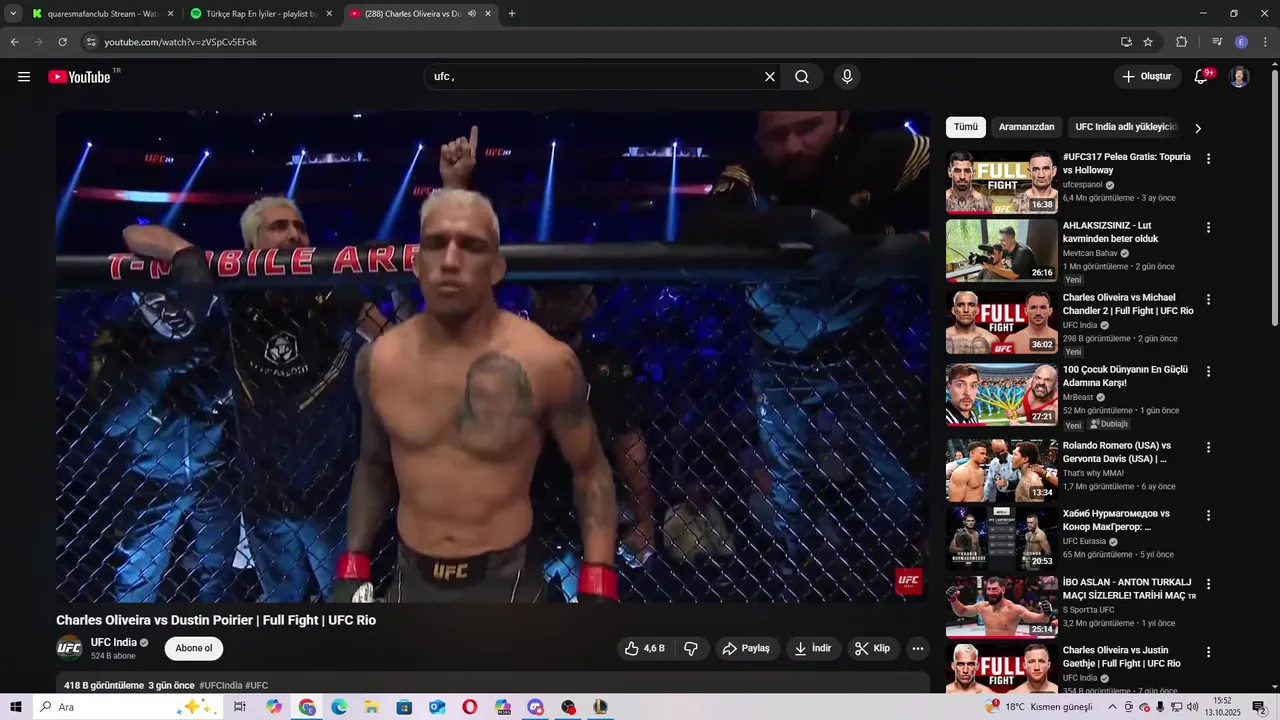Viewport: 1280px width, 720px height.
Task: View site information icon in address bar
Action: 91,42
